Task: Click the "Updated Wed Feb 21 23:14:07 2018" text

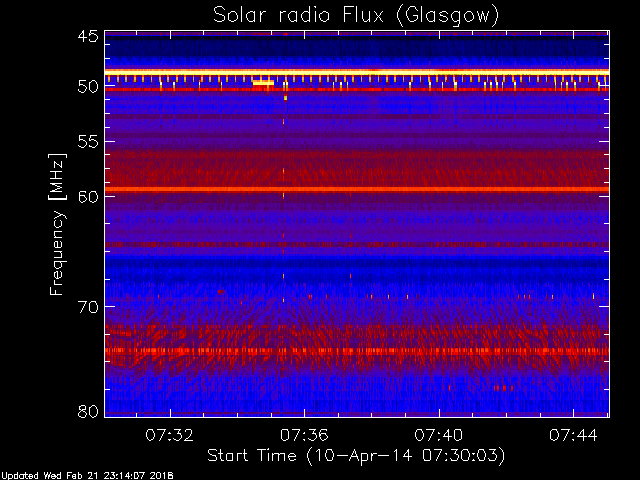Action: (x=87, y=476)
